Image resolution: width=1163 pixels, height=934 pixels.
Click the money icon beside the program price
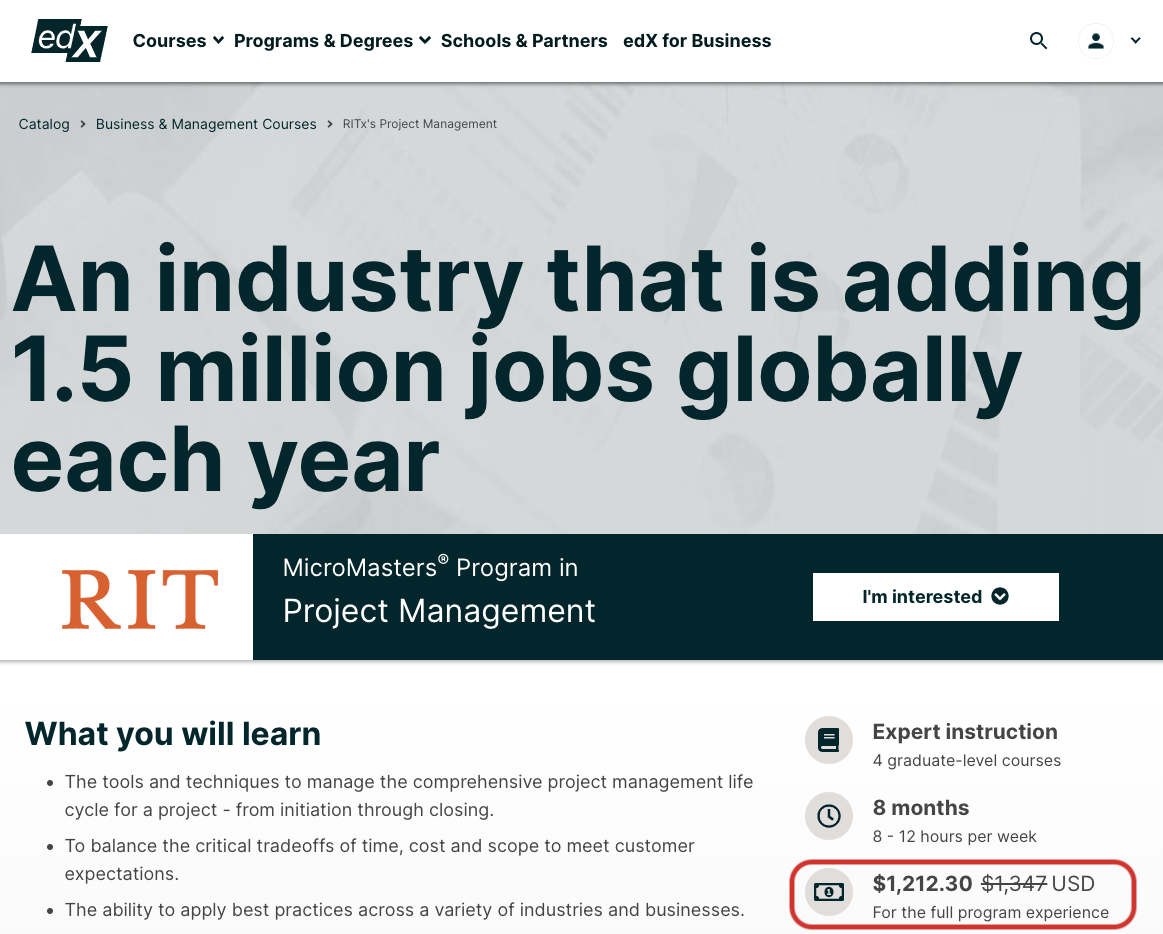pos(829,891)
